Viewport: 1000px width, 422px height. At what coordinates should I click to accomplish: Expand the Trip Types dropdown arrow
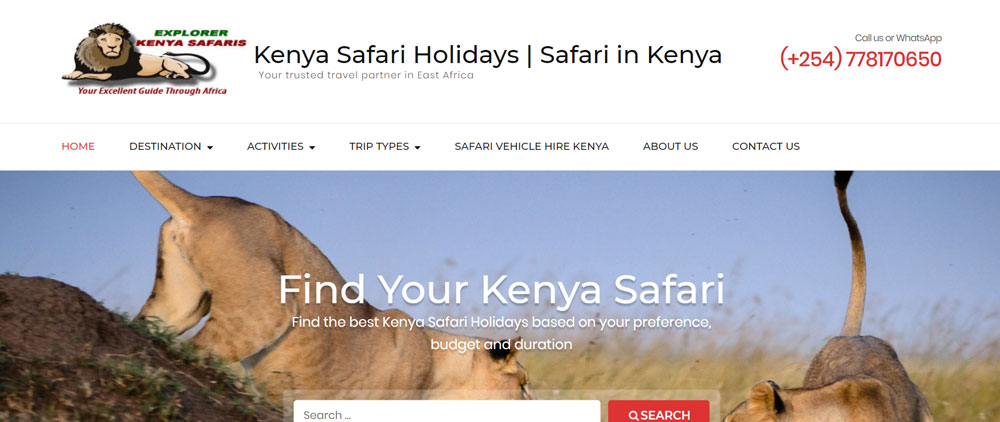(x=417, y=147)
